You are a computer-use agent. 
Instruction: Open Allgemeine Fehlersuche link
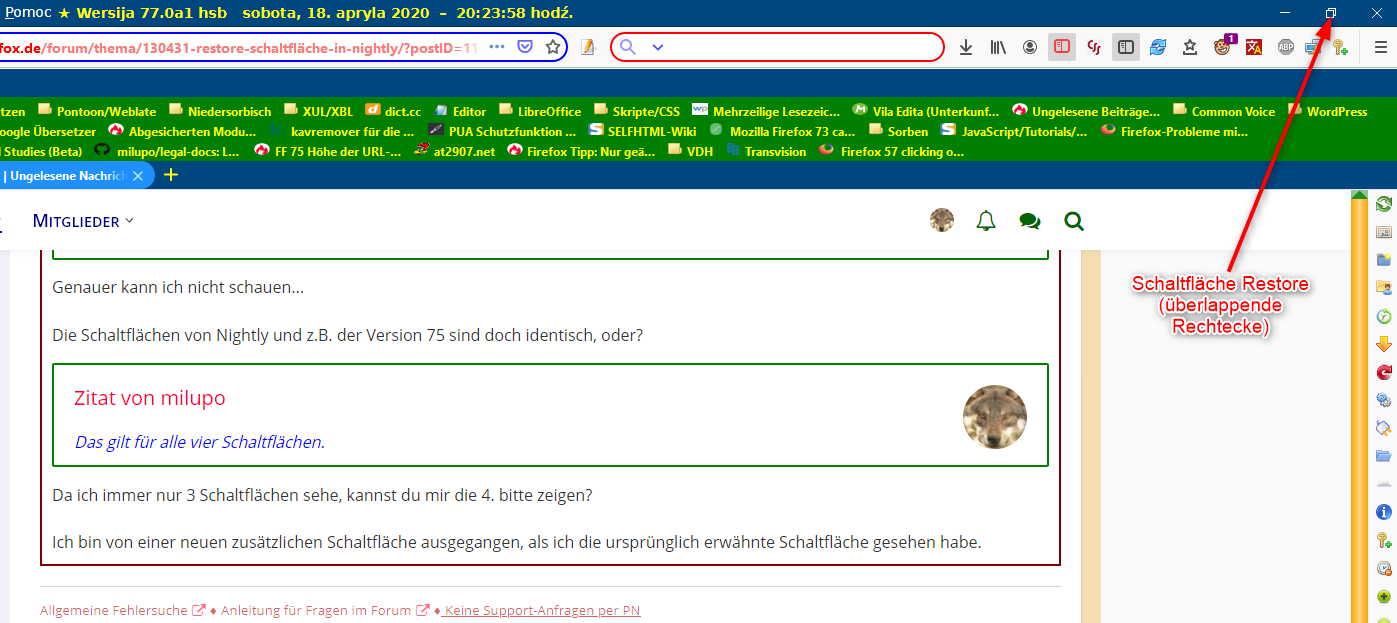pyautogui.click(x=123, y=610)
